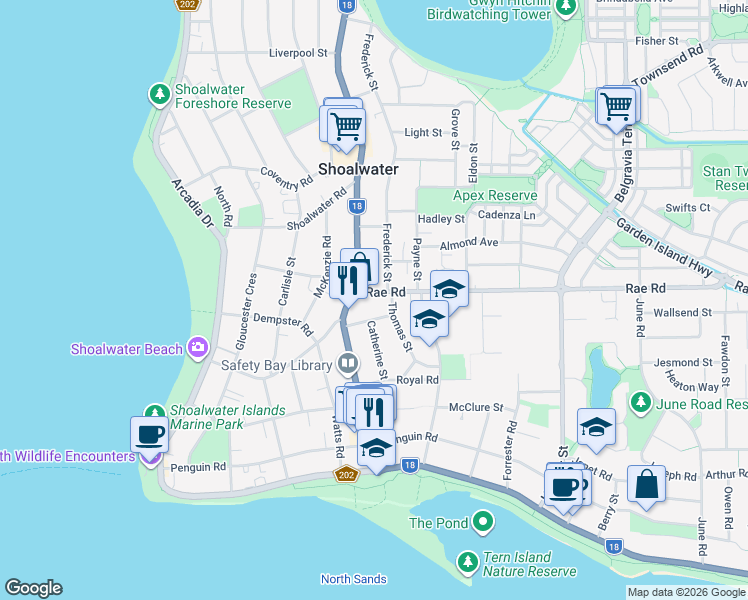Viewport: 748px width, 600px height.
Task: Click the North Sands label
Action: (x=353, y=579)
